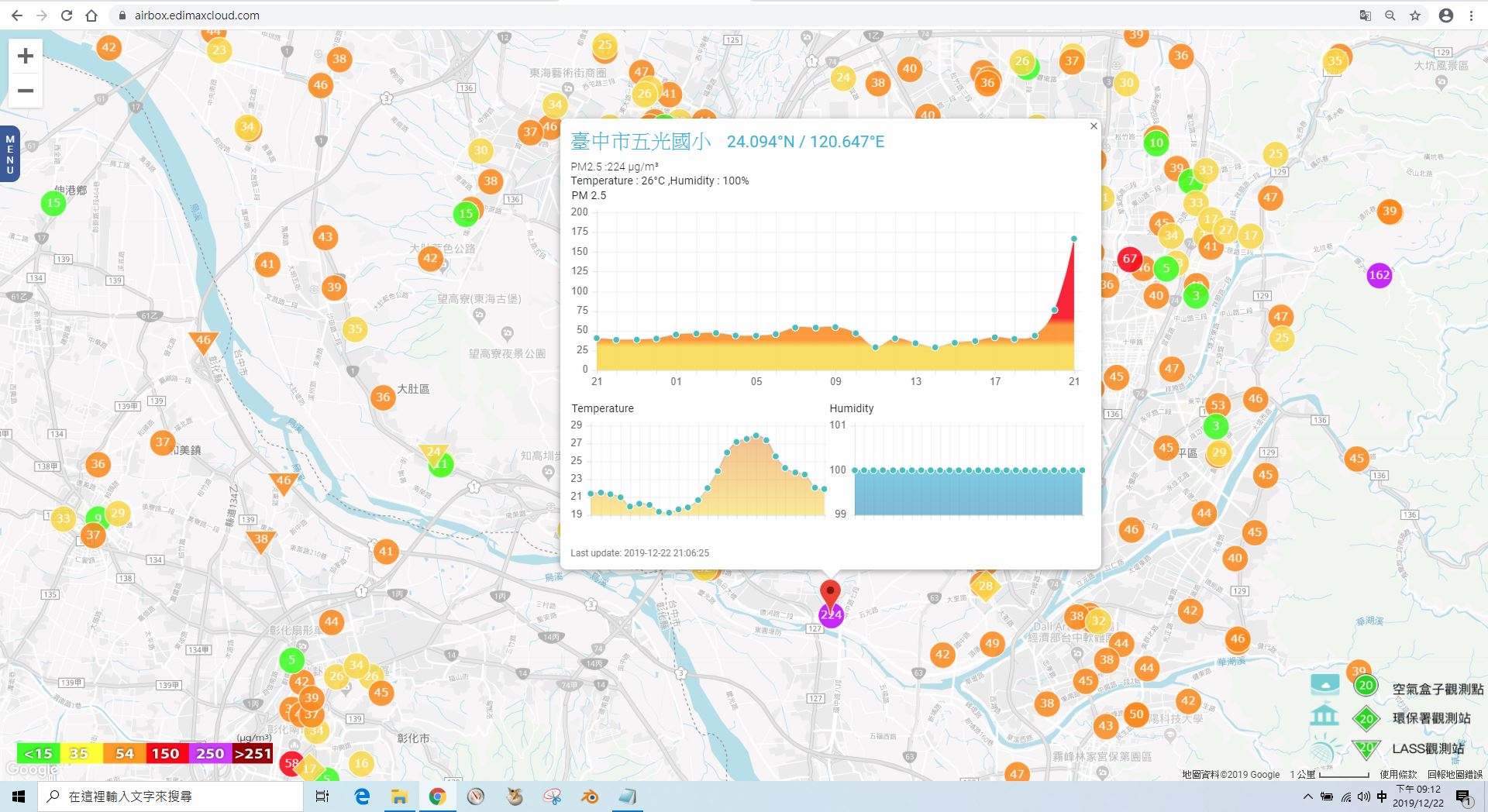The height and width of the screenshot is (812, 1488).
Task: Select the yellow 32 station marker
Action: [1098, 621]
